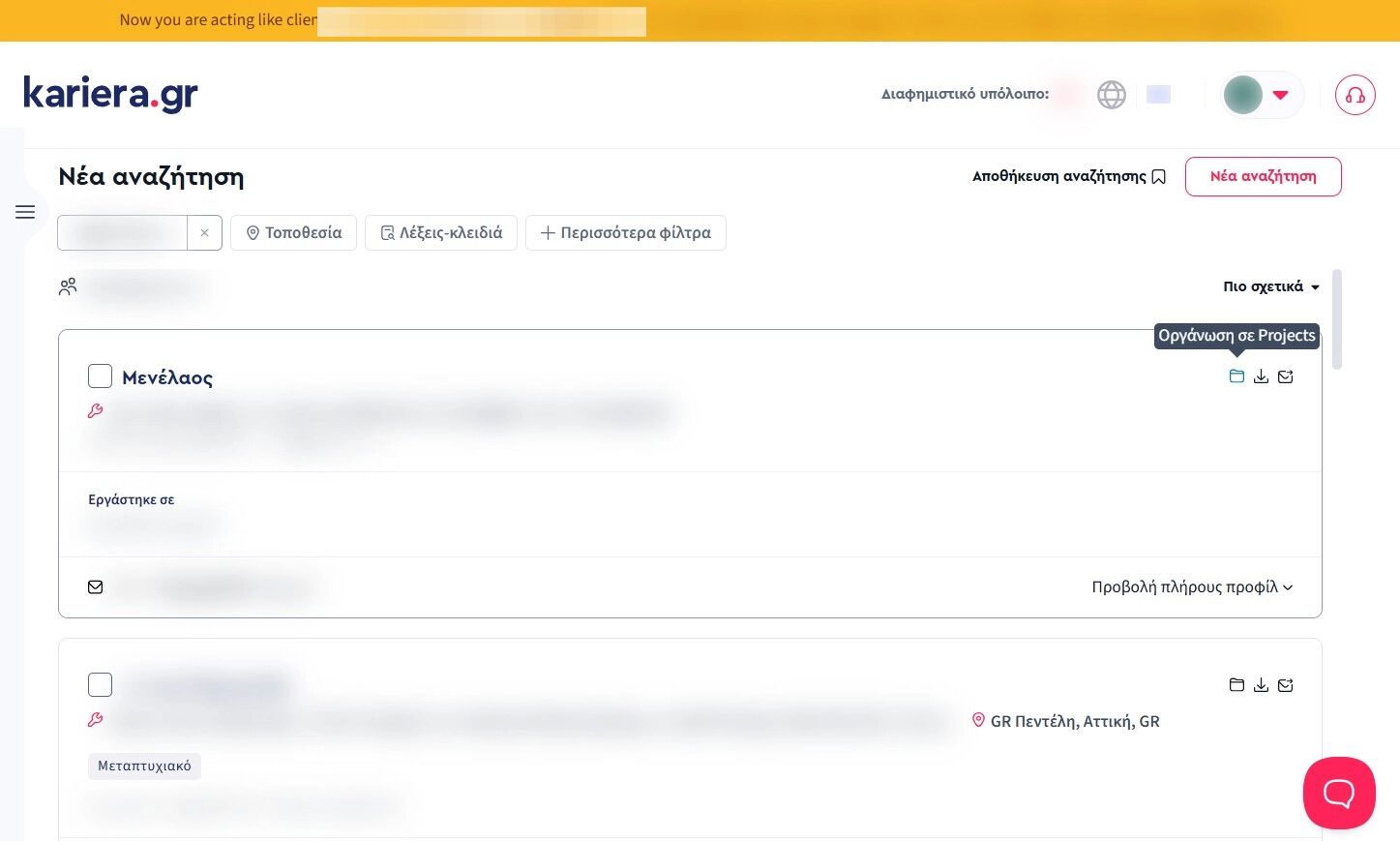The height and width of the screenshot is (841, 1400).
Task: Open the headset support icon
Action: tap(1355, 95)
